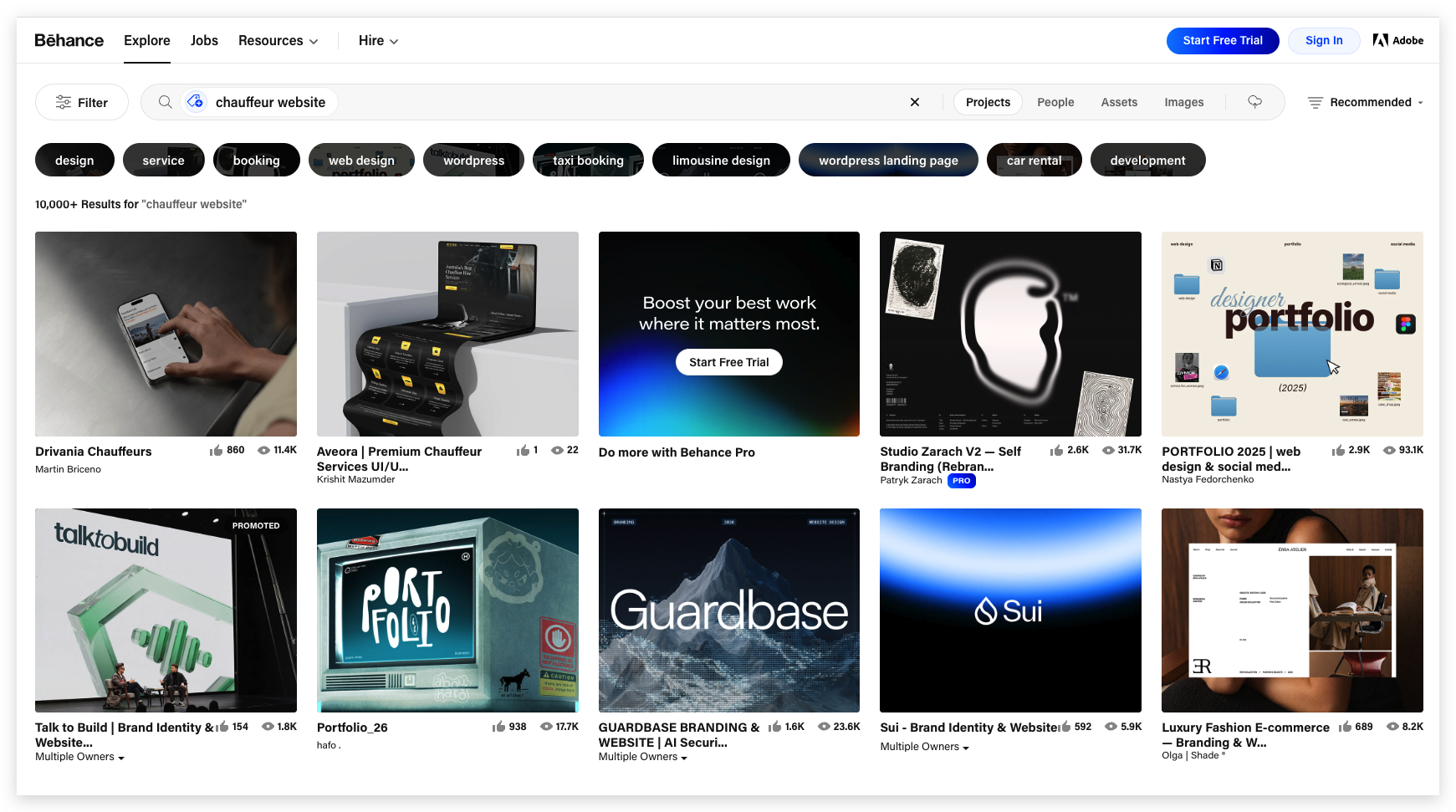
Task: Select the car rental tag chip
Action: (x=1034, y=160)
